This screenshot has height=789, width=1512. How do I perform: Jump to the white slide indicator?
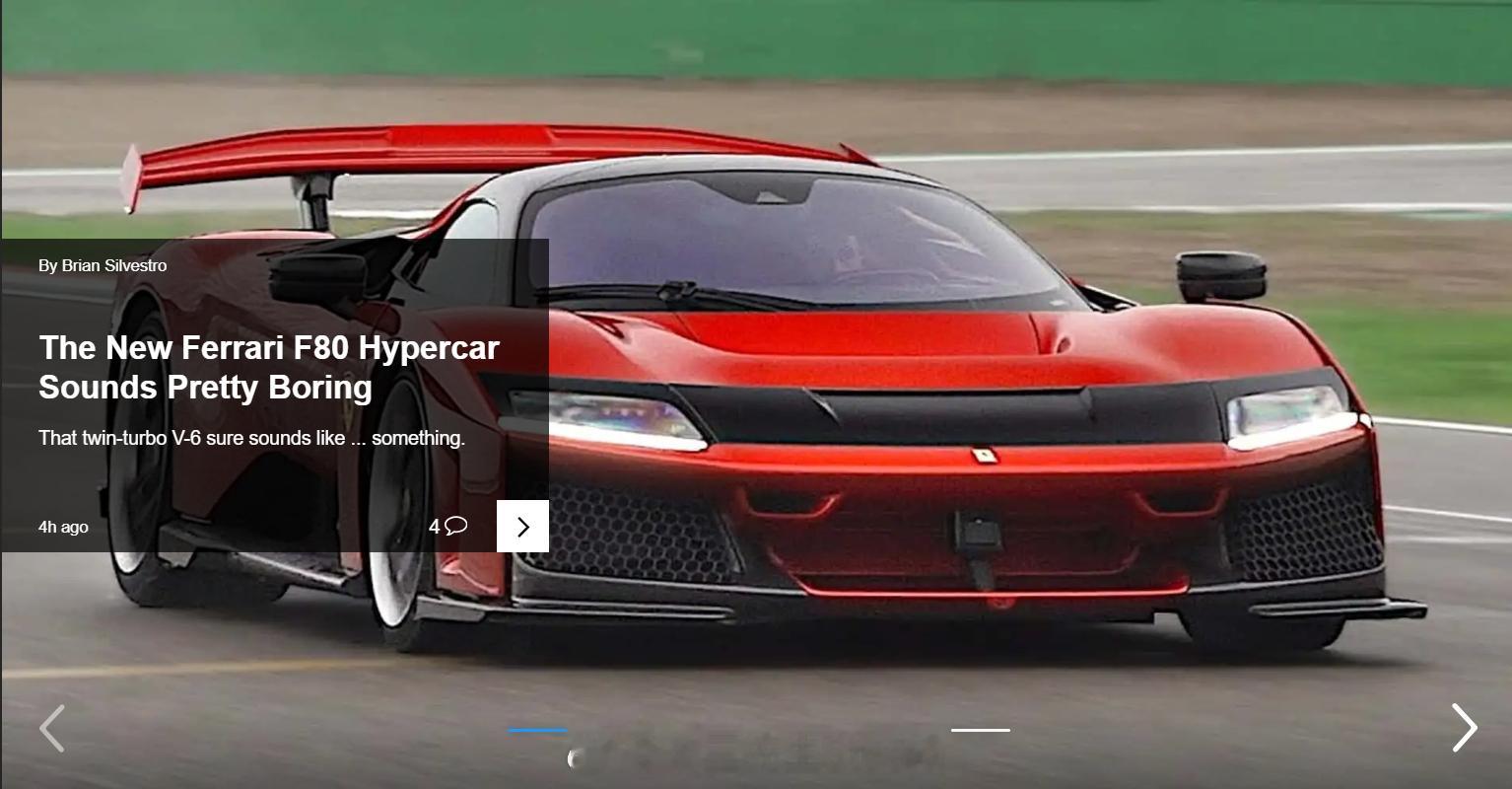click(x=981, y=730)
